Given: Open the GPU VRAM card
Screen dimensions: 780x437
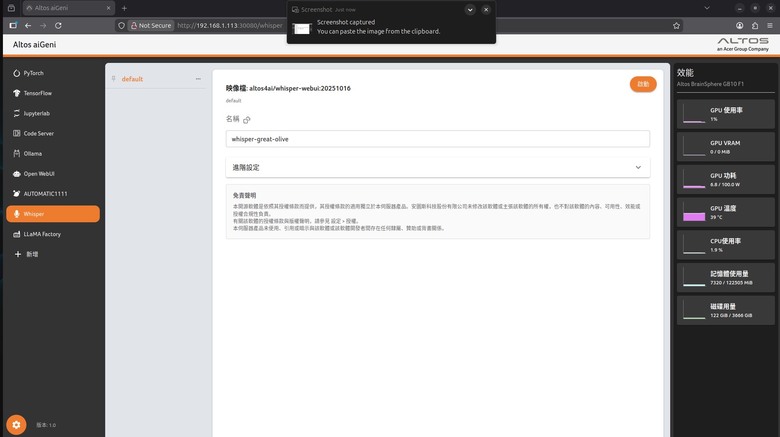Looking at the screenshot, I should pos(725,147).
